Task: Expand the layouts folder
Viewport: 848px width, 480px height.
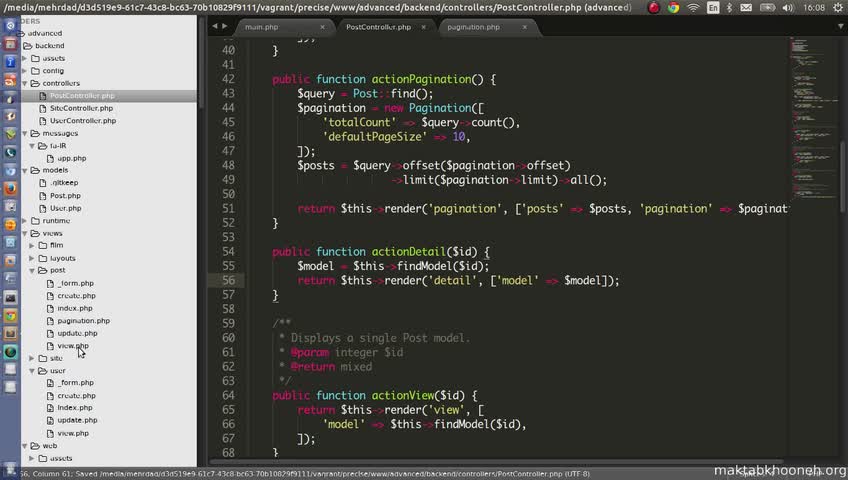Action: (x=32, y=258)
